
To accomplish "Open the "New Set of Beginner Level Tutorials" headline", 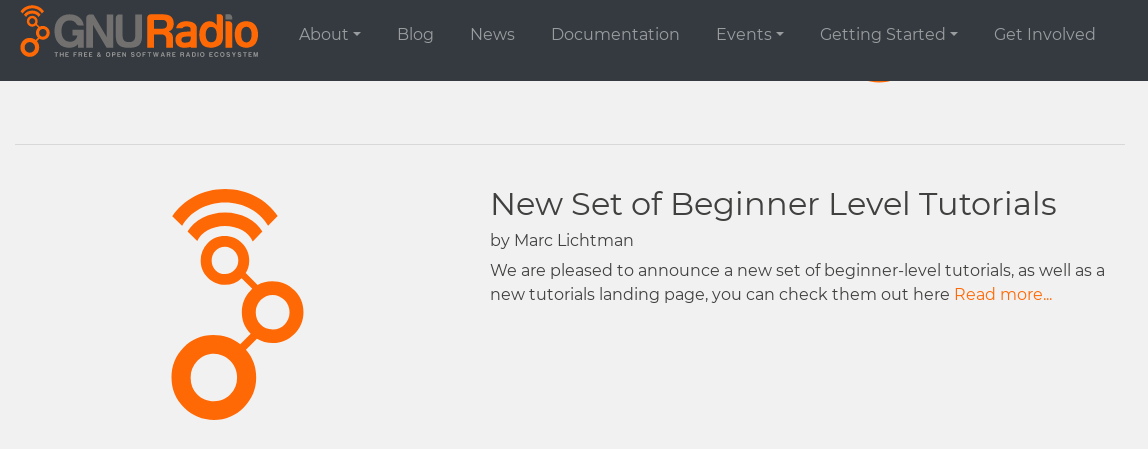I will 772,204.
